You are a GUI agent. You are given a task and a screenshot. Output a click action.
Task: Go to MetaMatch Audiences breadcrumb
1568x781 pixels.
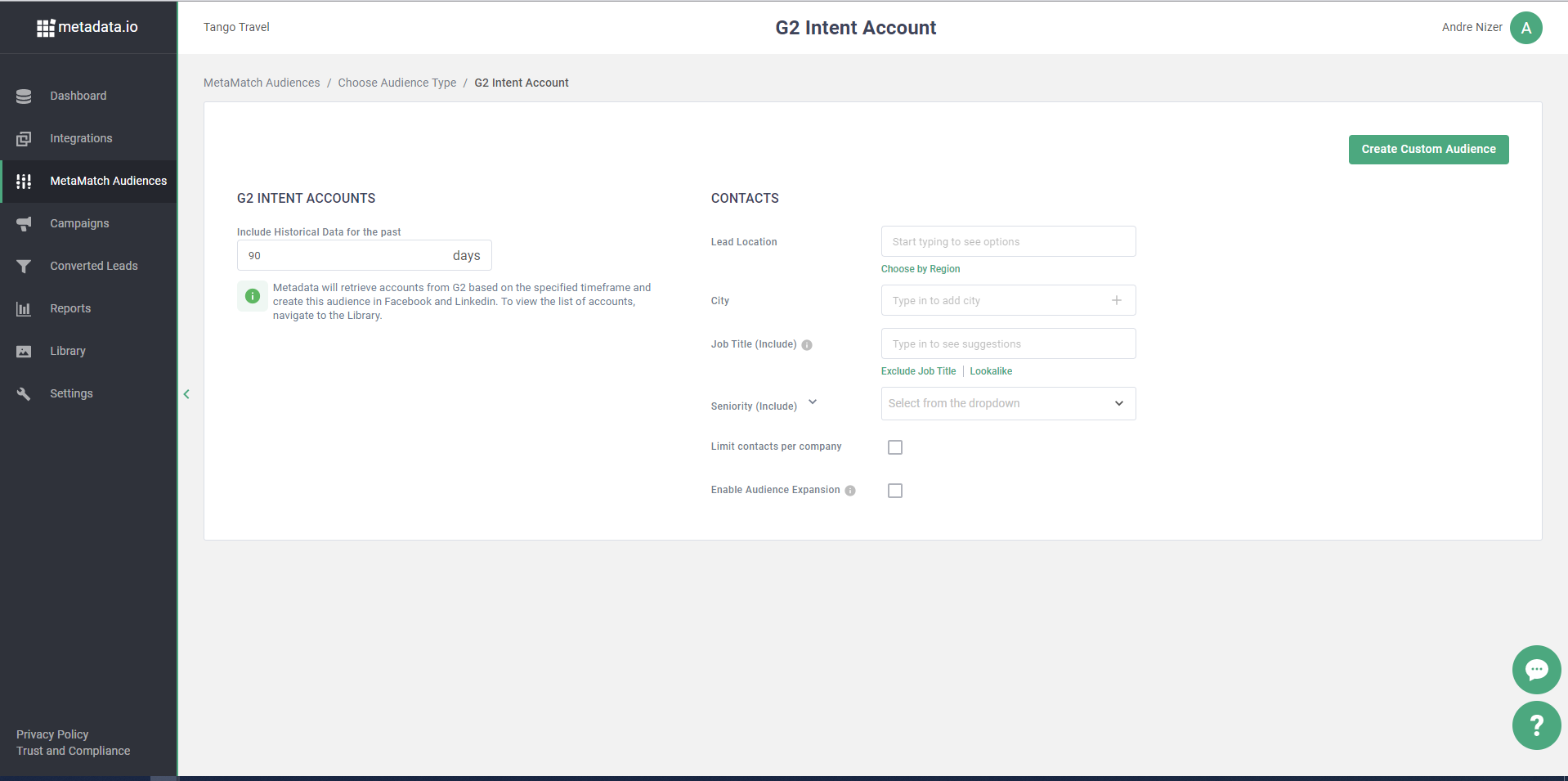tap(262, 83)
